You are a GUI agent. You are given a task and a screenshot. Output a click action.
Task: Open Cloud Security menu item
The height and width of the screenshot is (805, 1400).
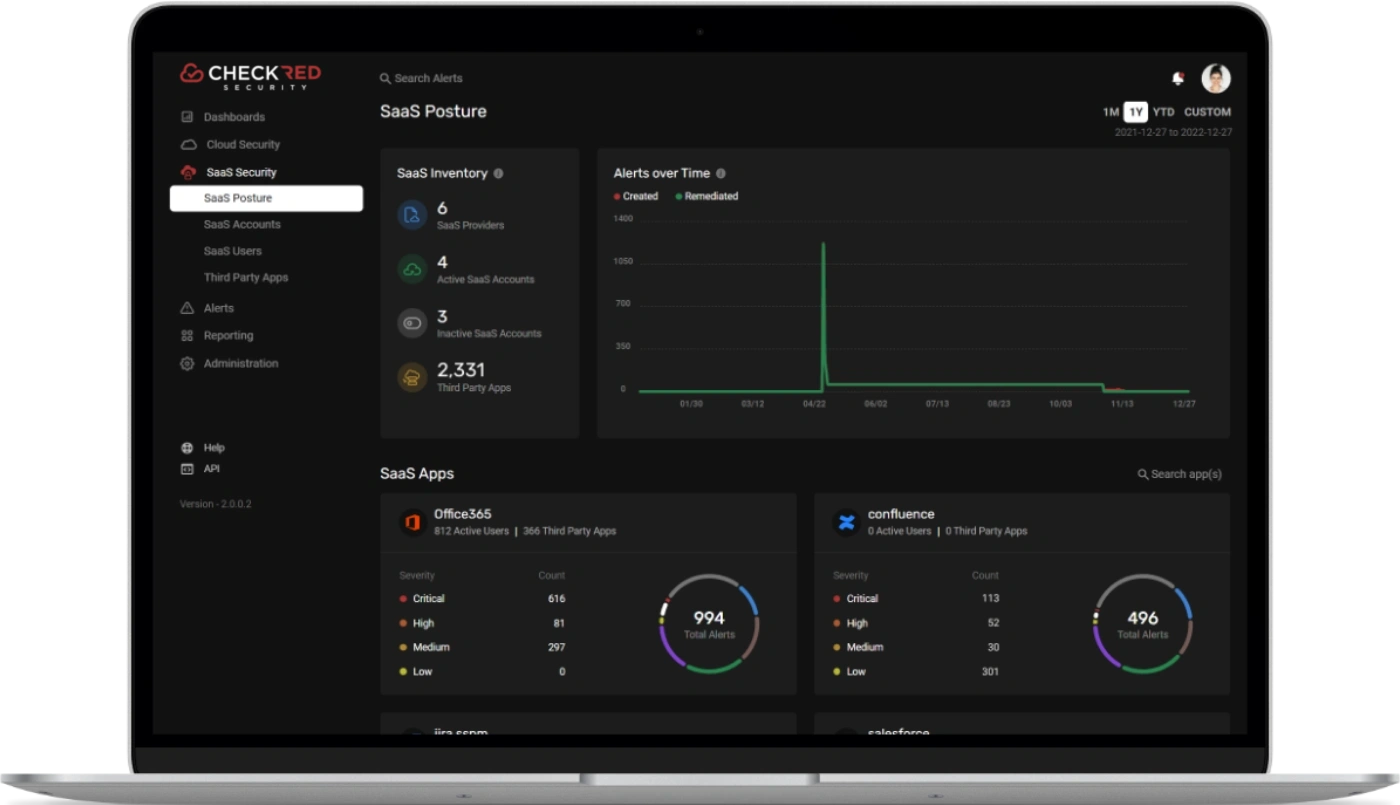243,145
